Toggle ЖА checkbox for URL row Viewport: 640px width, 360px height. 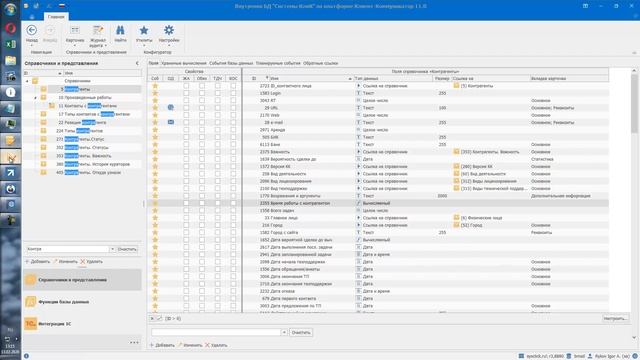(186, 108)
